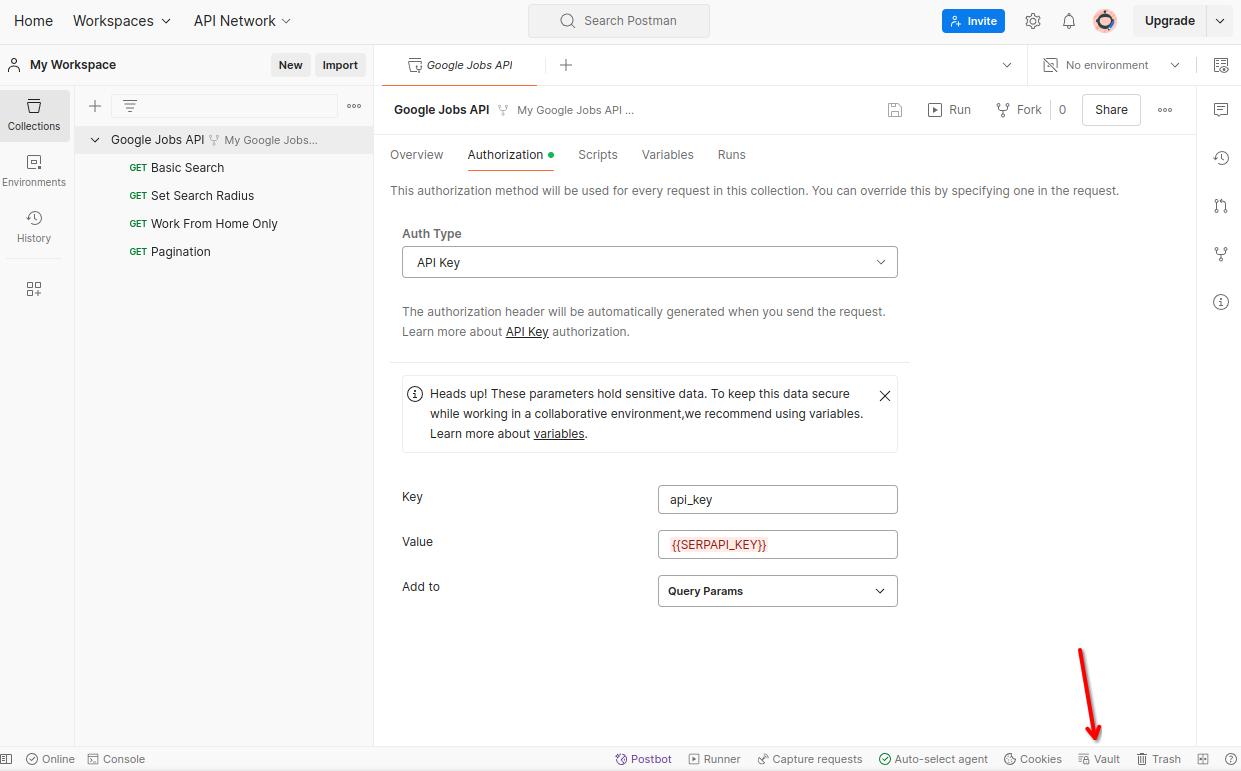The width and height of the screenshot is (1241, 771).
Task: Open Cookies in the status bar
Action: coord(1032,759)
